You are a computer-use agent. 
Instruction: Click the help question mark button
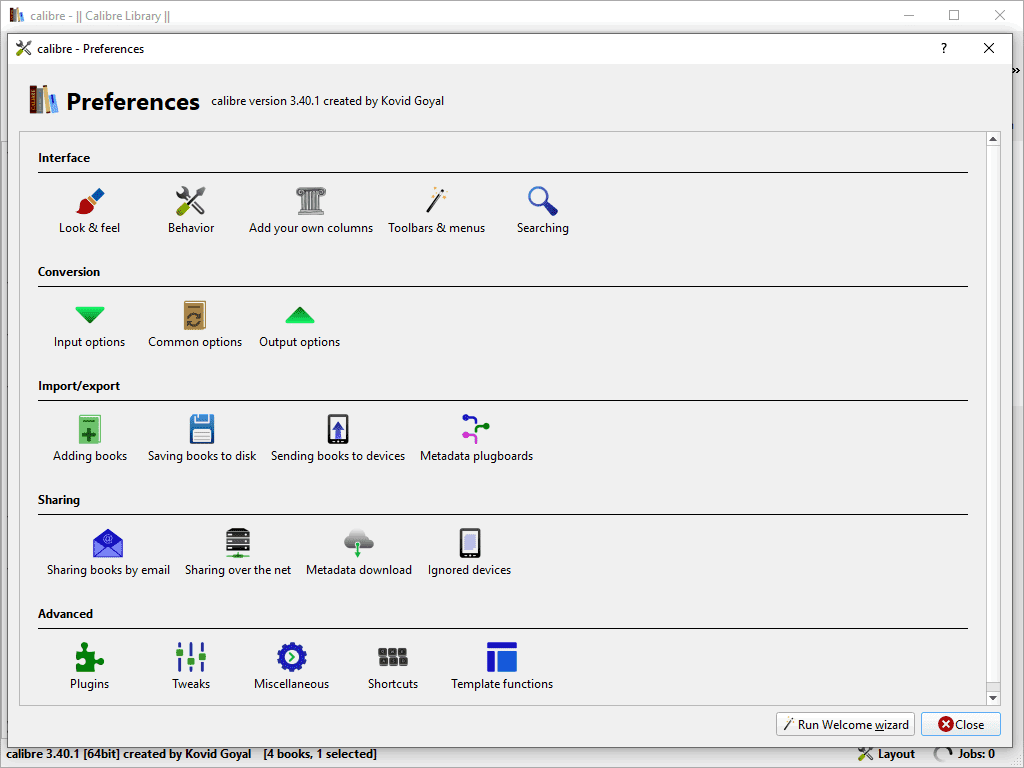point(944,48)
